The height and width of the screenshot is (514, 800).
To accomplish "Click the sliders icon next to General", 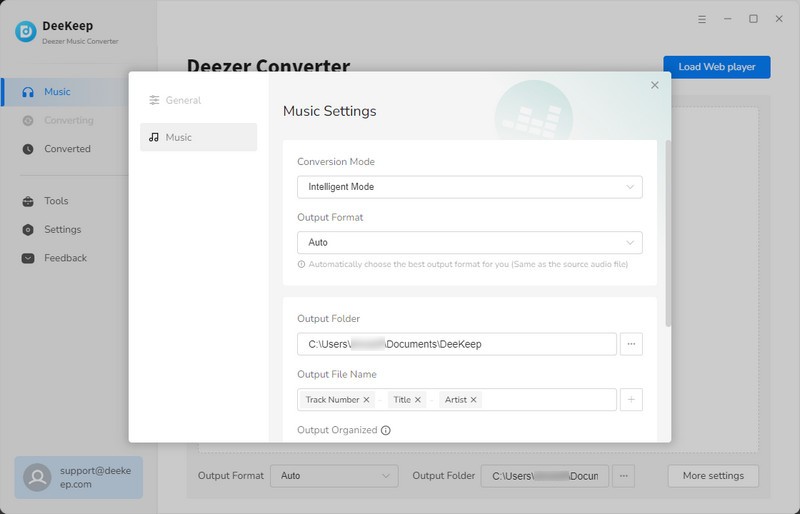I will click(x=154, y=100).
